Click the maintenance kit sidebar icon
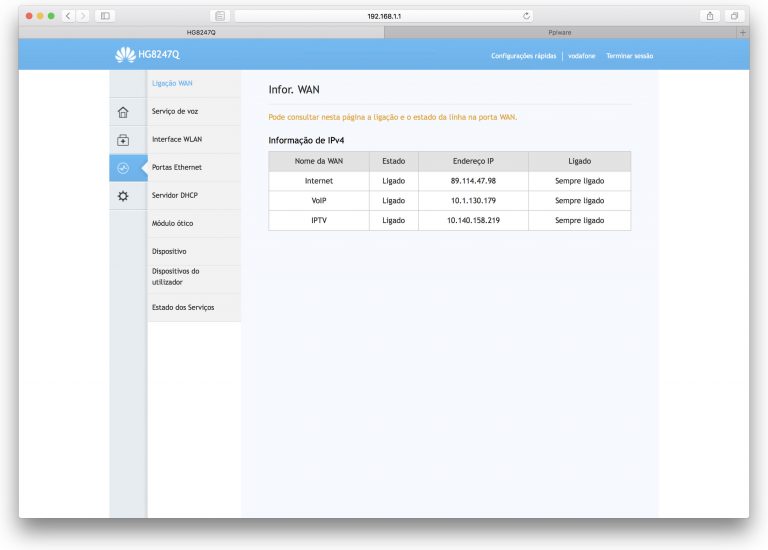This screenshot has height=550, width=768. click(123, 140)
